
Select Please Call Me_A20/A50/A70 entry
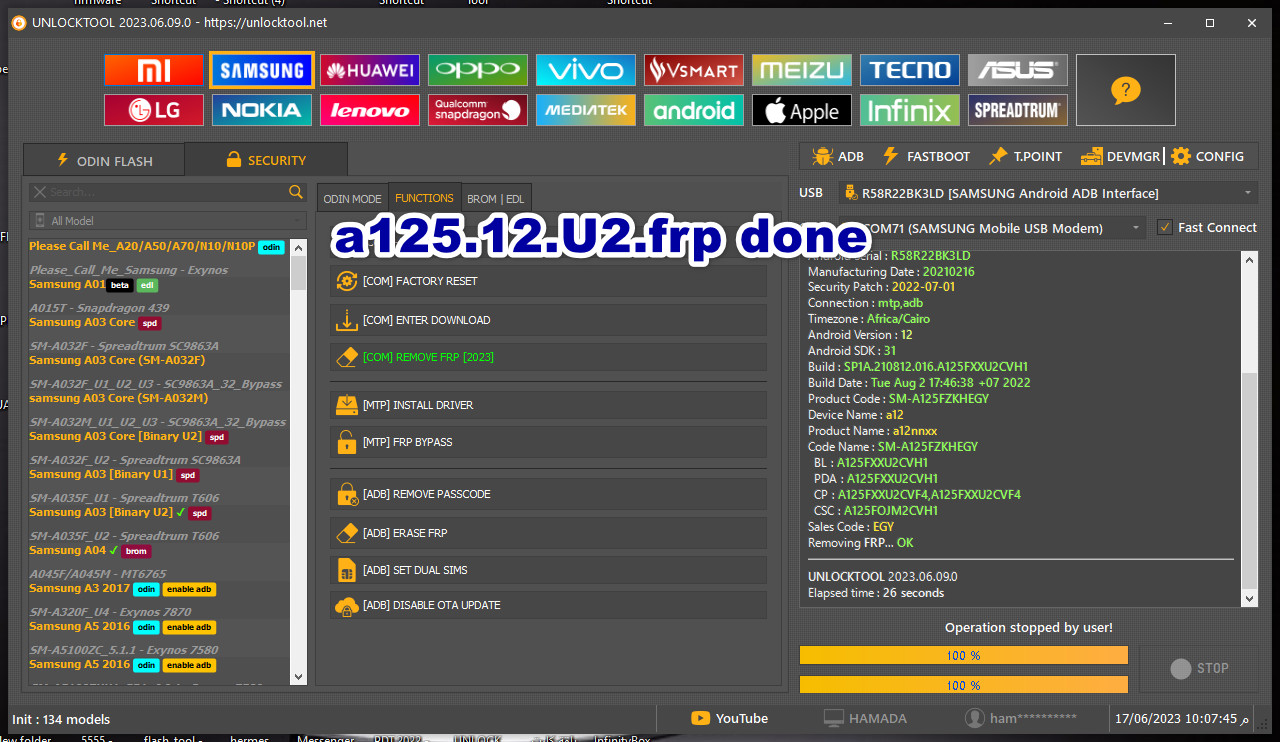pyautogui.click(x=156, y=246)
